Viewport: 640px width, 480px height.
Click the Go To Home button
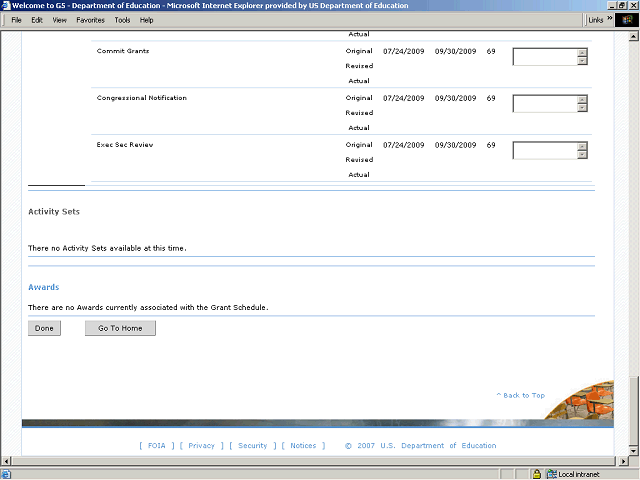pyautogui.click(x=120, y=328)
